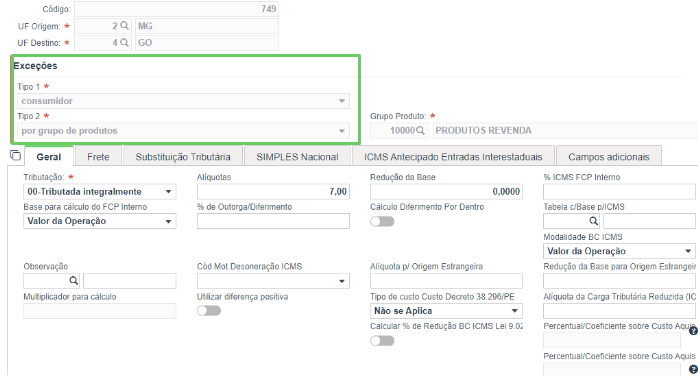Expand Base para cálculo do FCP Interno dropdown
Screen dimensions: 698x381
[x=100, y=221]
